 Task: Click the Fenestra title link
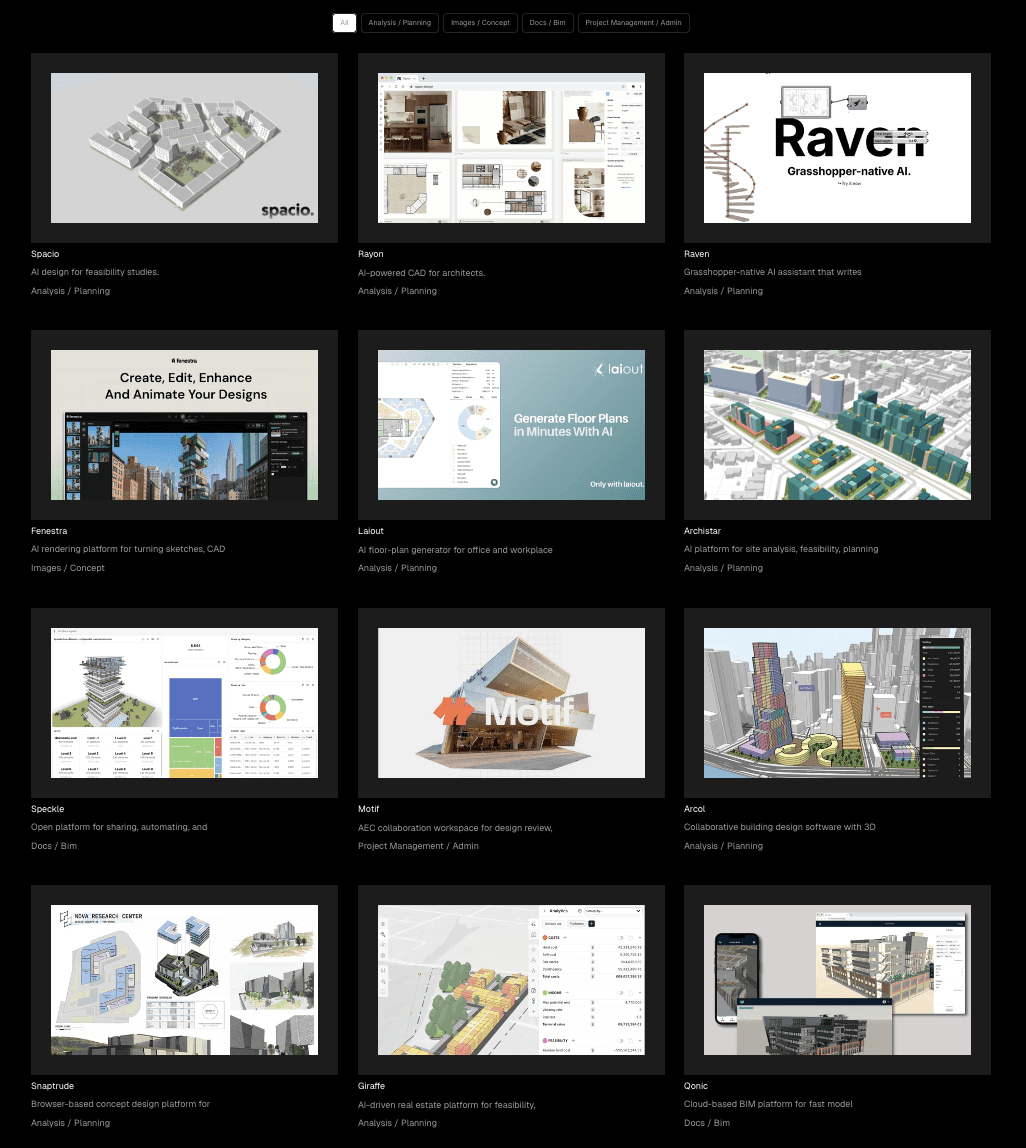[x=49, y=531]
